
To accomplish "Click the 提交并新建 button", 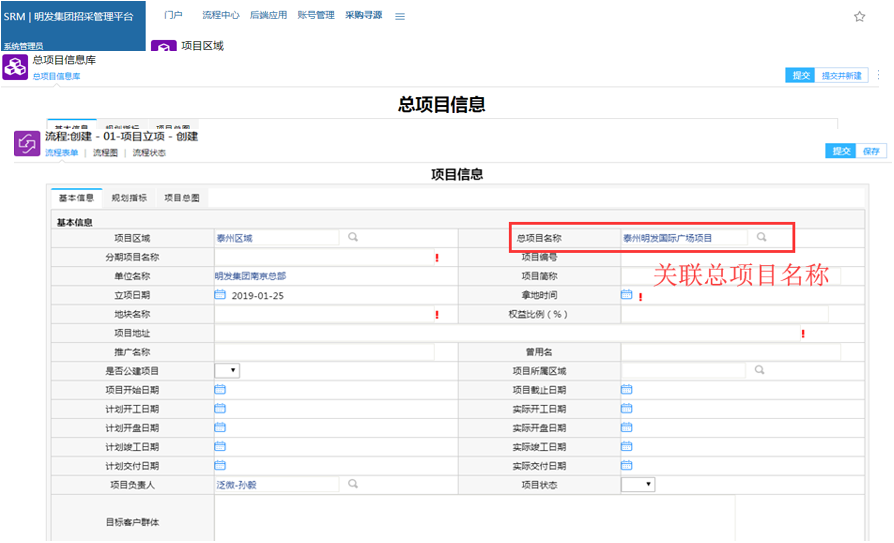I will 841,76.
